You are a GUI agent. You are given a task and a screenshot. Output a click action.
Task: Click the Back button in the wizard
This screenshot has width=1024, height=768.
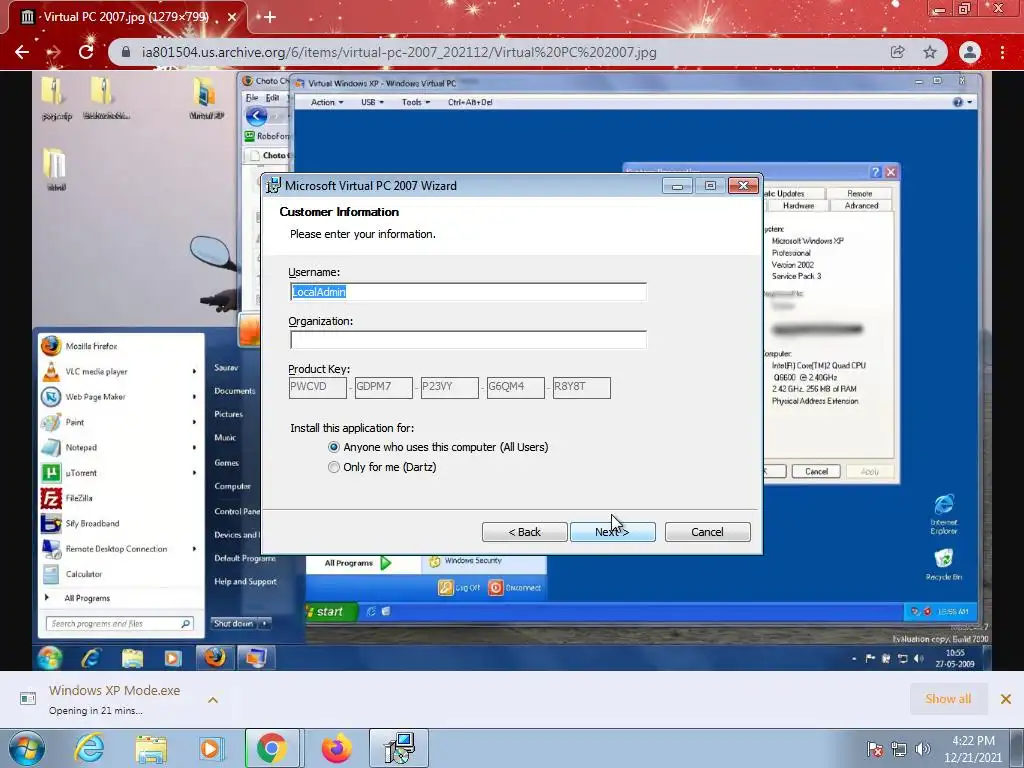[x=524, y=532]
